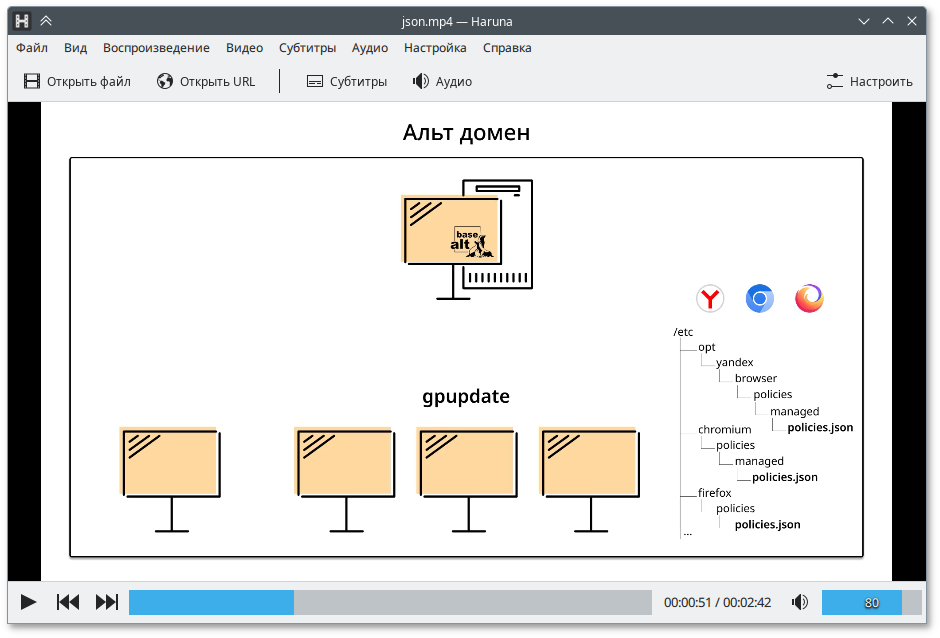The width and height of the screenshot is (940, 638).
Task: Open Настроить settings button
Action: (869, 82)
